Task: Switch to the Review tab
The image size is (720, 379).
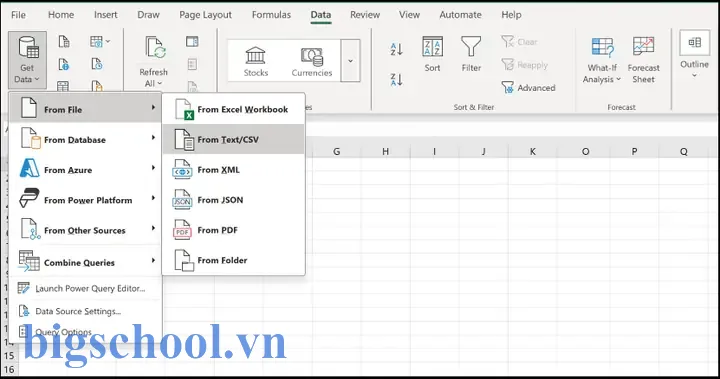Action: tap(365, 15)
